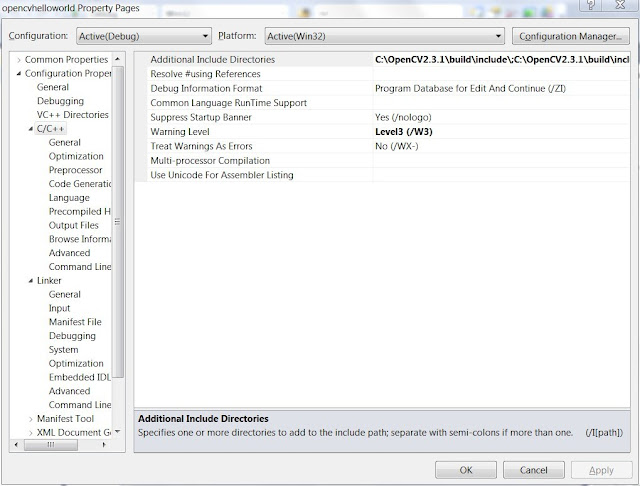
Task: Expand the Common Properties node
Action: click(x=19, y=60)
